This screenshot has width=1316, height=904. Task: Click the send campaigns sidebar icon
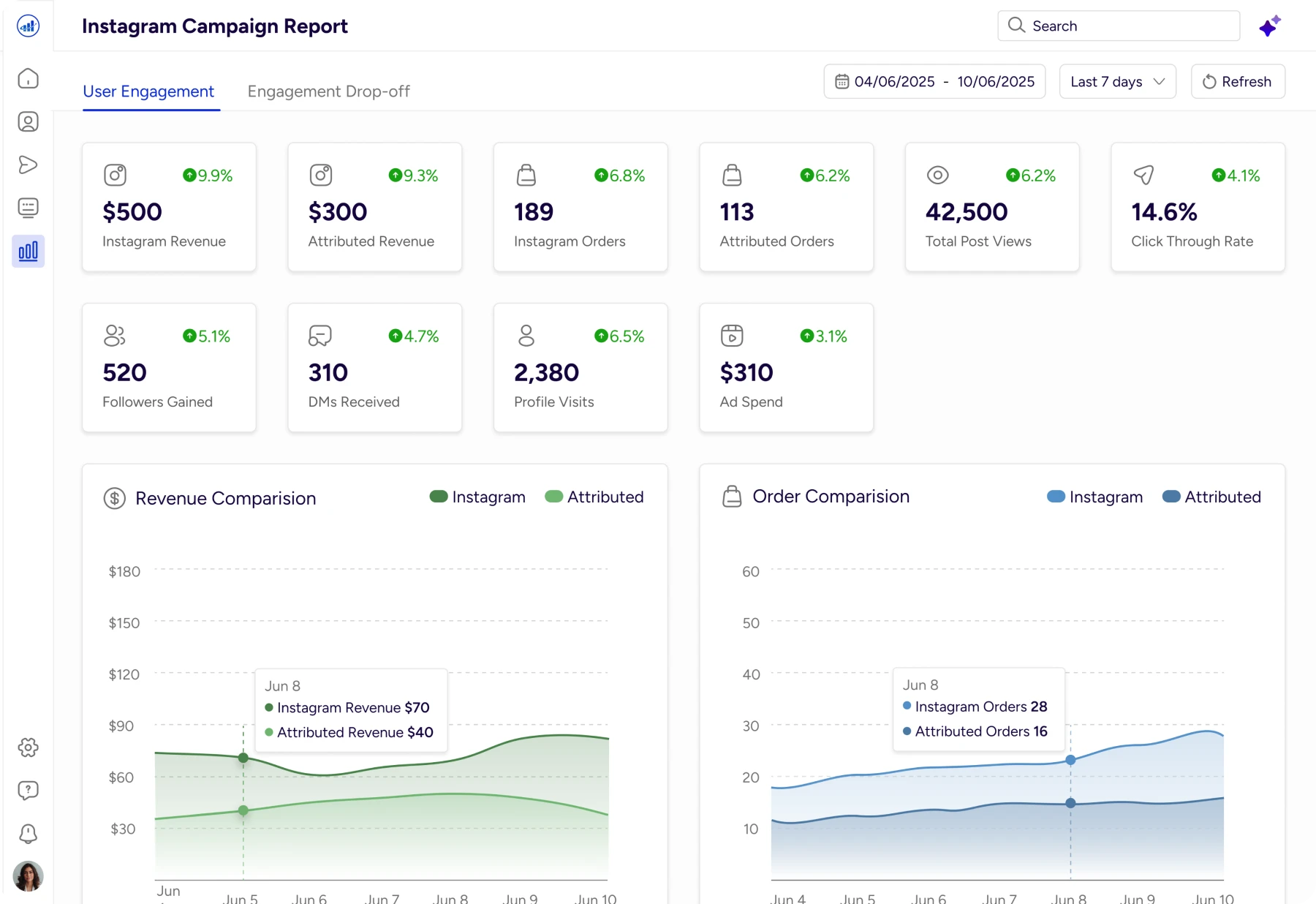[x=28, y=165]
